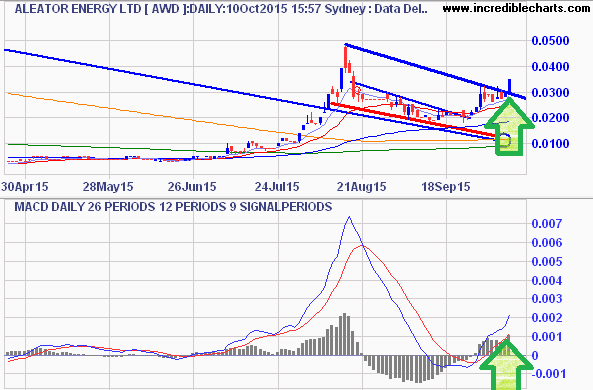The image size is (593, 390).
Task: Click the 18Sep15 date axis label
Action: 446,186
